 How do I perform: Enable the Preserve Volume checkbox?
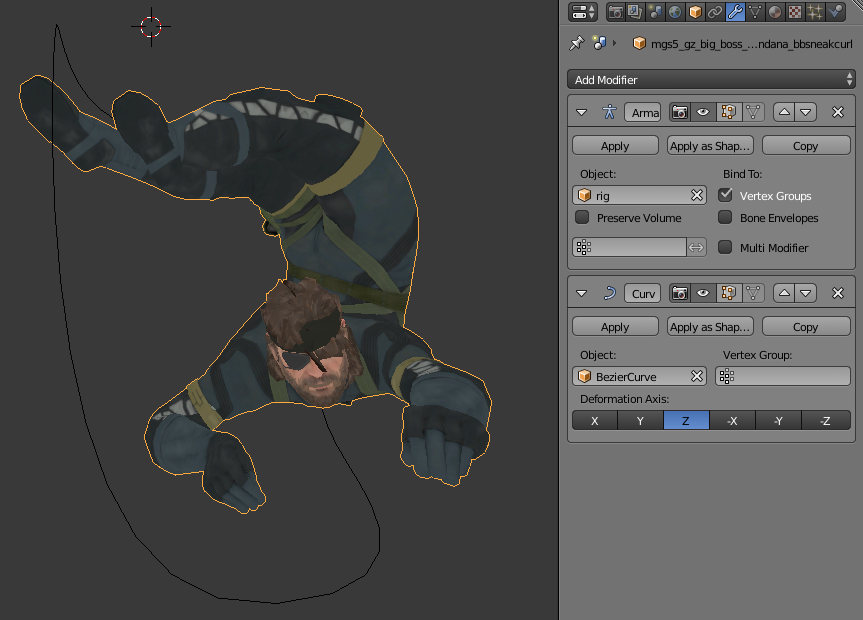pos(582,217)
